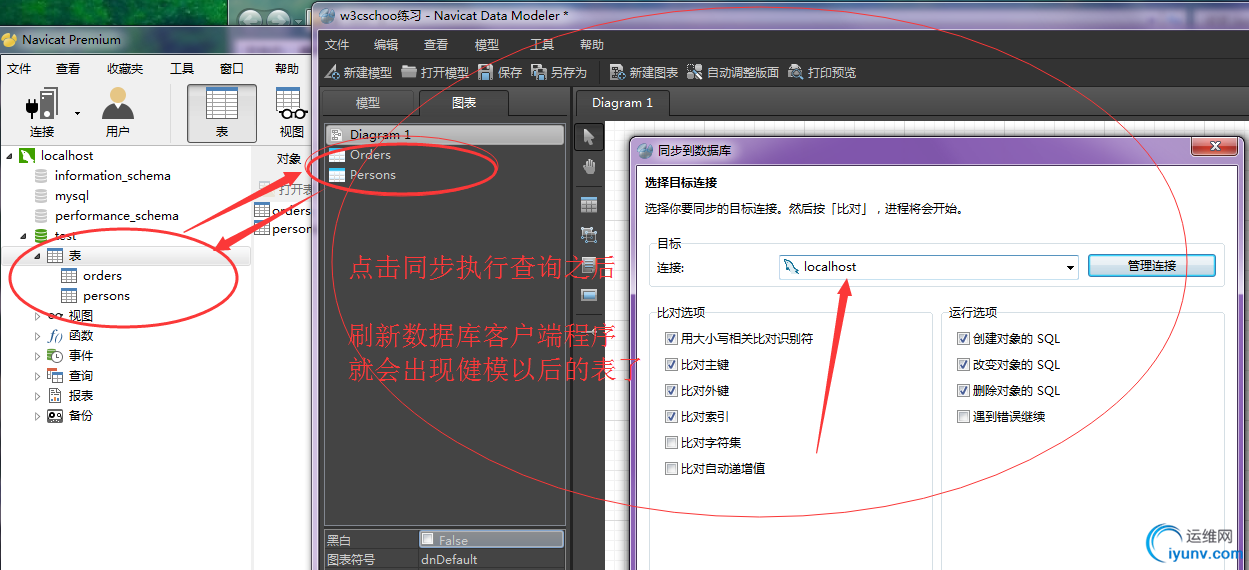This screenshot has height=570, width=1249.
Task: Collapse the test database node
Action: (23, 236)
